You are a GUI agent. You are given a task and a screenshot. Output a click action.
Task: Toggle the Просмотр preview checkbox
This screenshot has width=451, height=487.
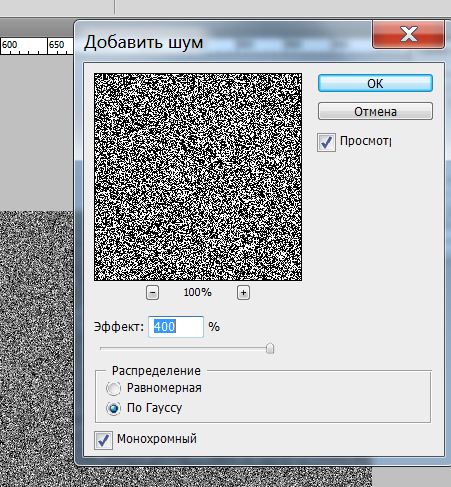(x=326, y=142)
